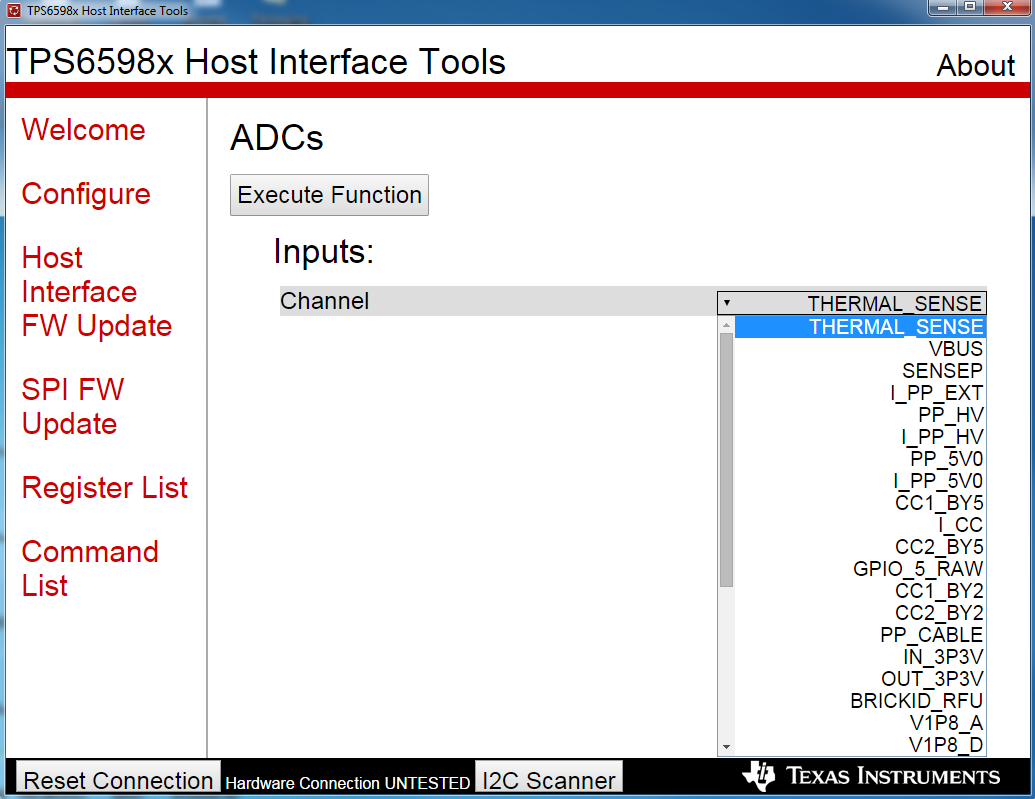Open the Configure section
The height and width of the screenshot is (799, 1035).
pos(86,194)
